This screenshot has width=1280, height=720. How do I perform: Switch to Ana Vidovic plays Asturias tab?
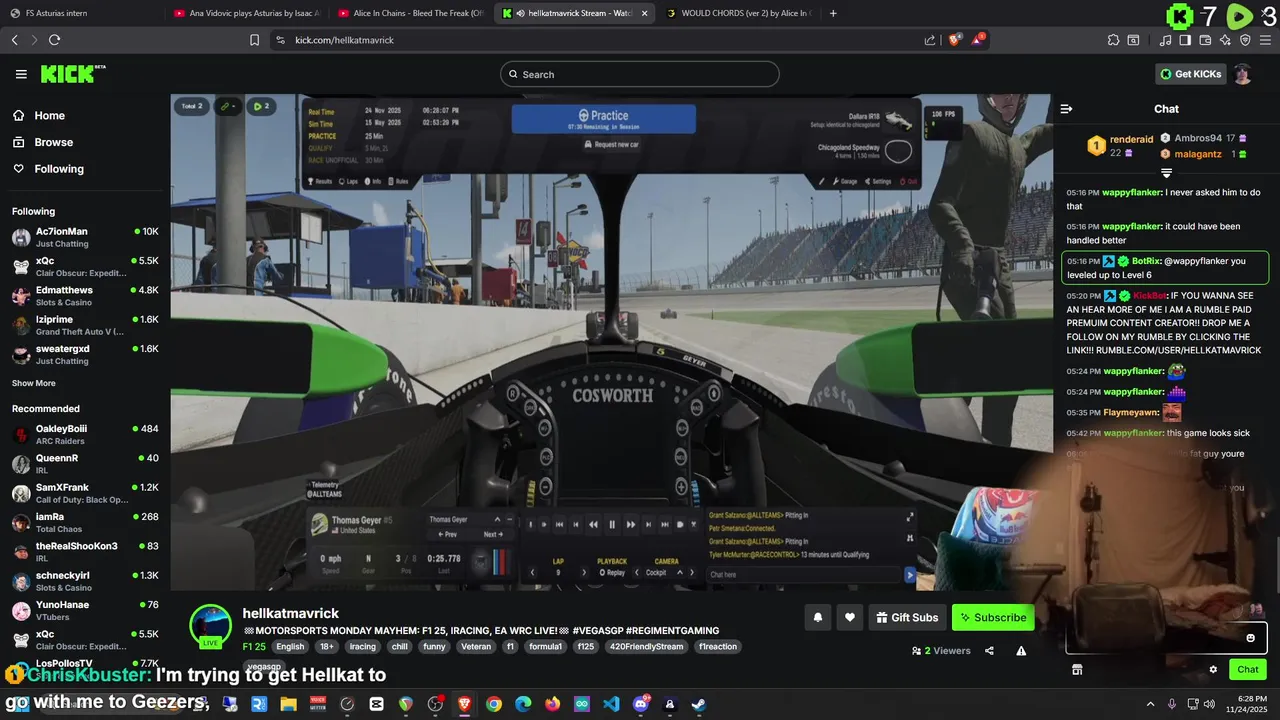point(247,13)
